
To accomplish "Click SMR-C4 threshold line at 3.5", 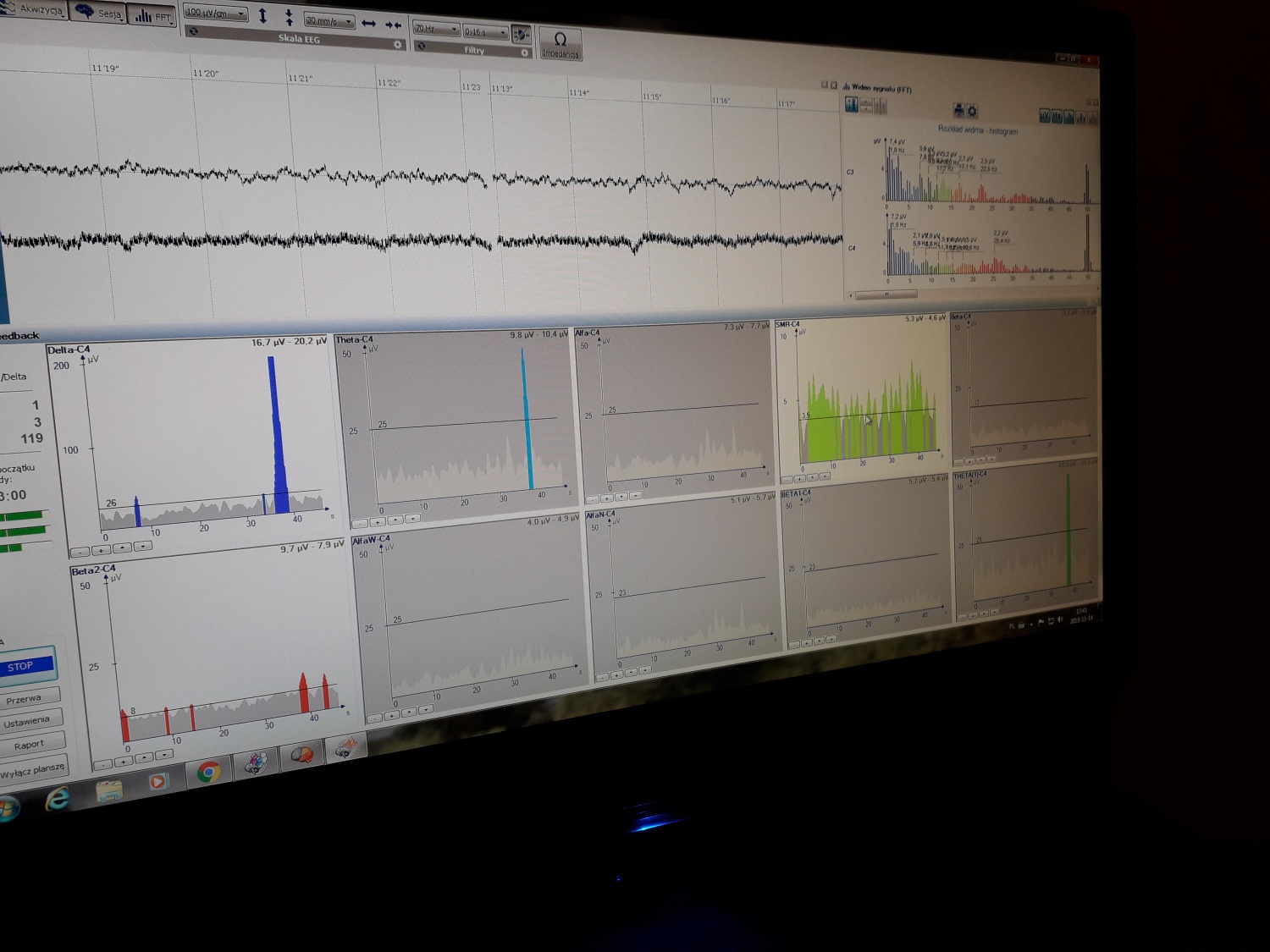I will tap(868, 415).
